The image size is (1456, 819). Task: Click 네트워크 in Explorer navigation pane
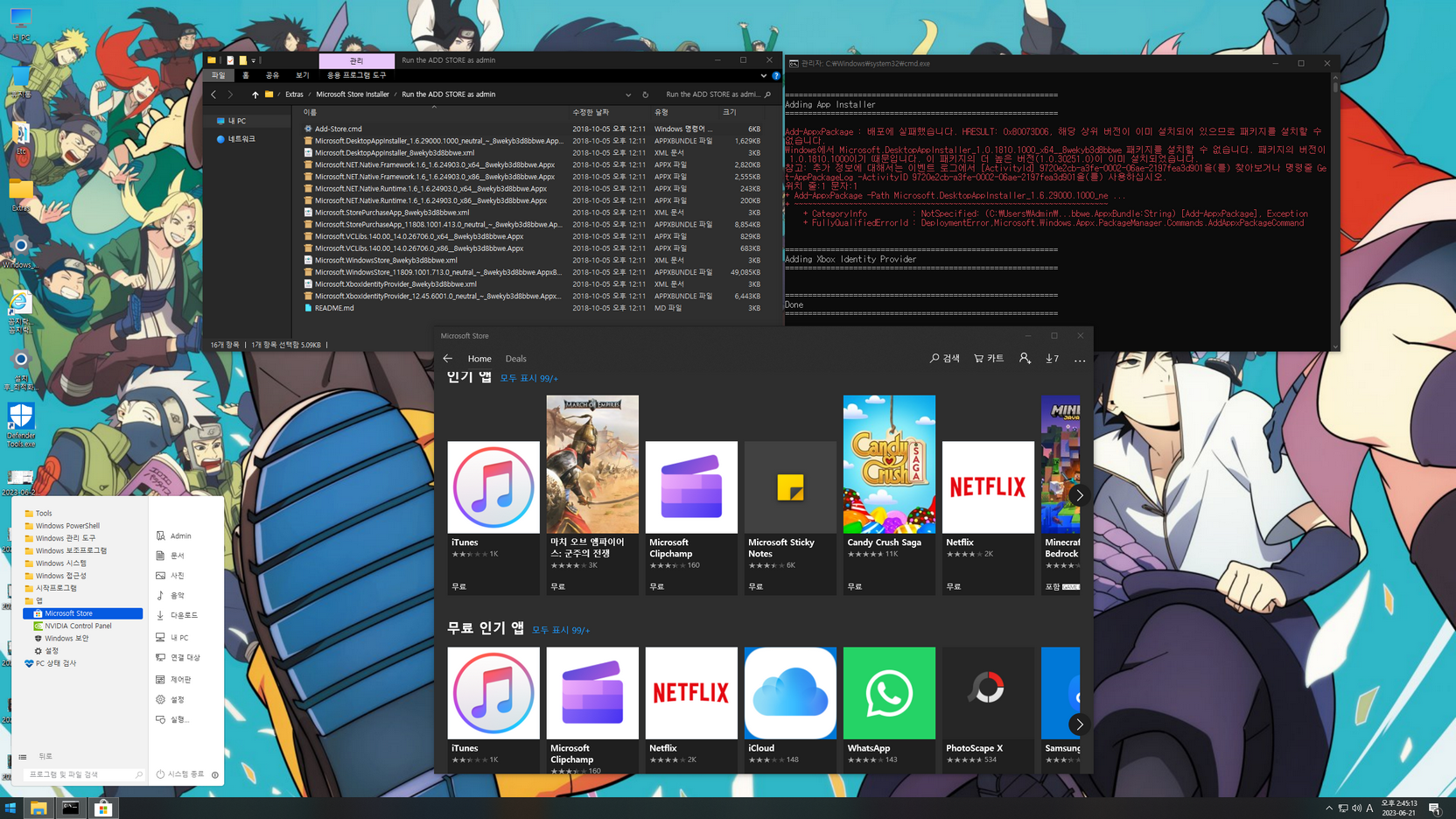241,139
